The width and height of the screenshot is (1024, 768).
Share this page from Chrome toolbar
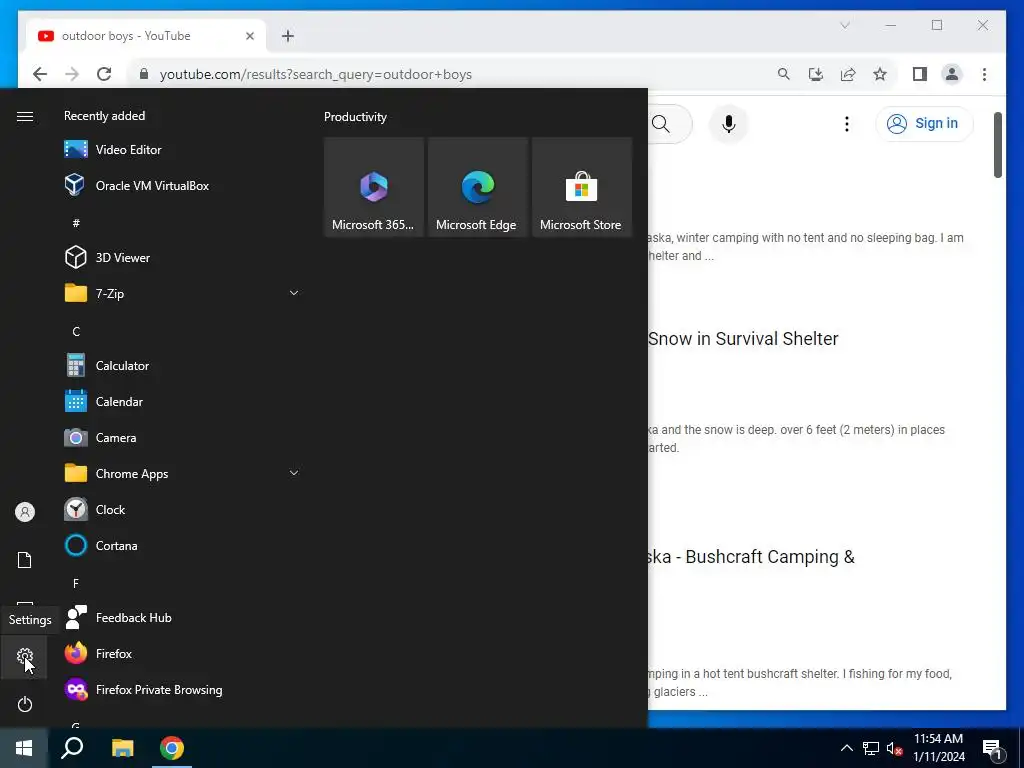848,74
